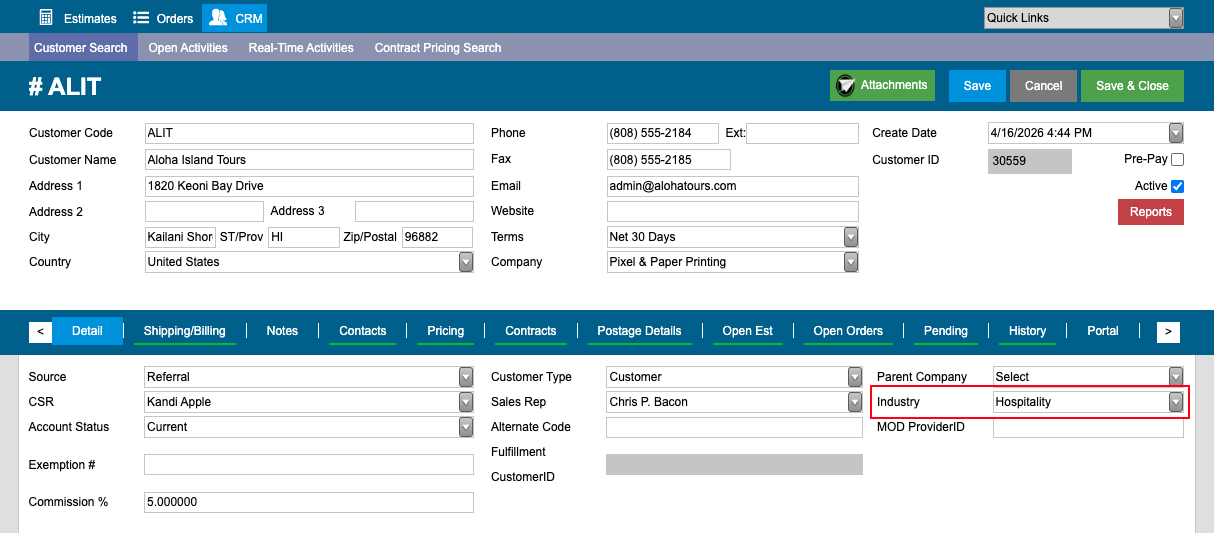Show more tabs with right arrow
The width and height of the screenshot is (1214, 533).
pyautogui.click(x=1168, y=331)
